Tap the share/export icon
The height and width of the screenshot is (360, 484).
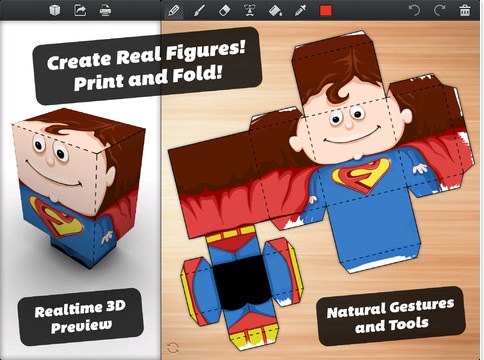80,10
